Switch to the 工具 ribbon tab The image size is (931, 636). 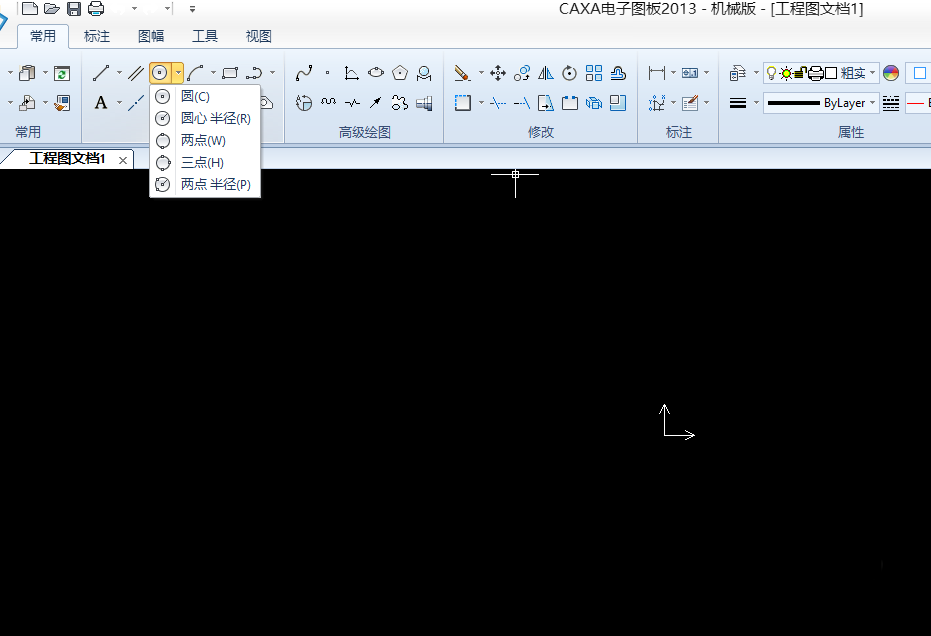click(205, 36)
